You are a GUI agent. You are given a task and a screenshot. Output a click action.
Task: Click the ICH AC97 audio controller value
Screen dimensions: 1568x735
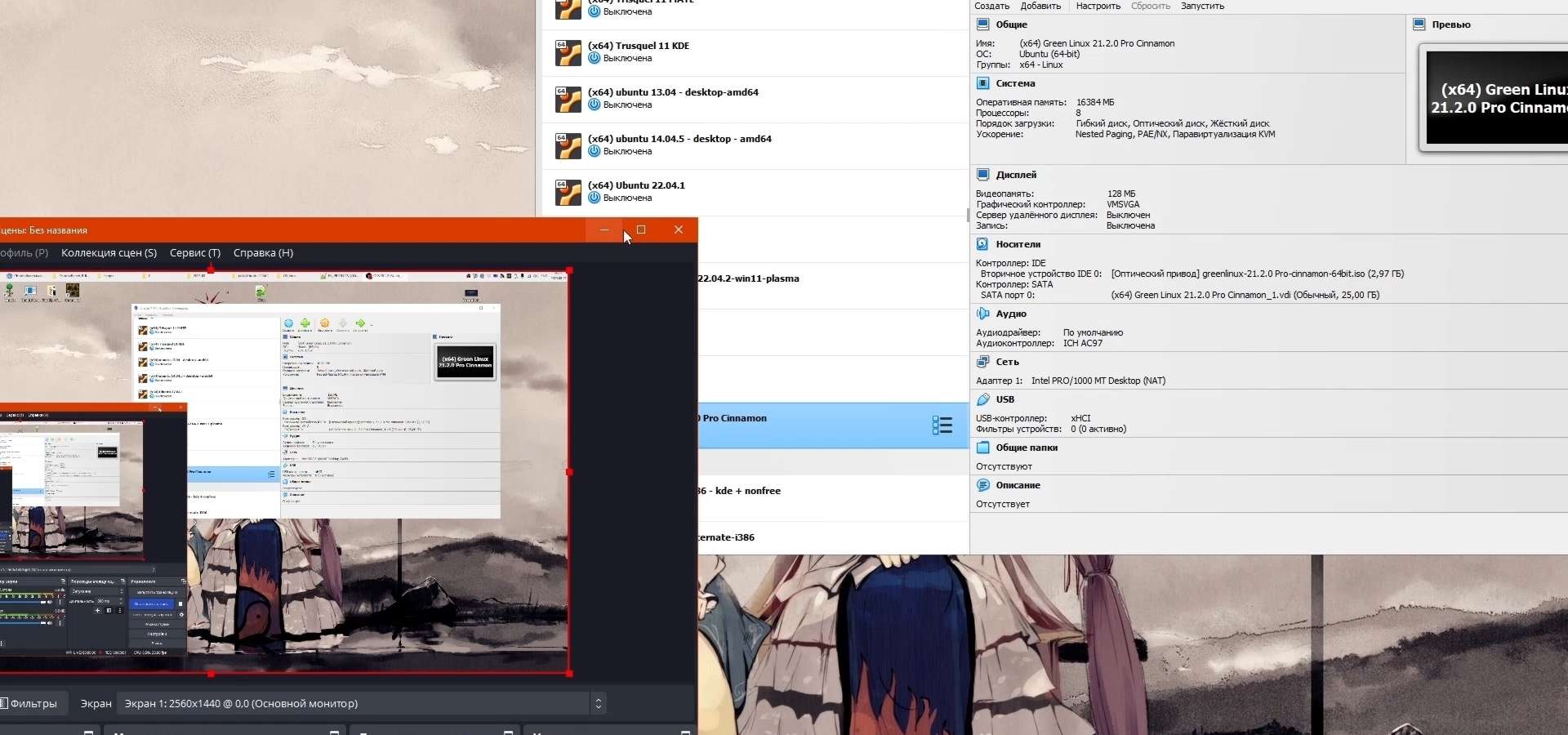(1083, 343)
